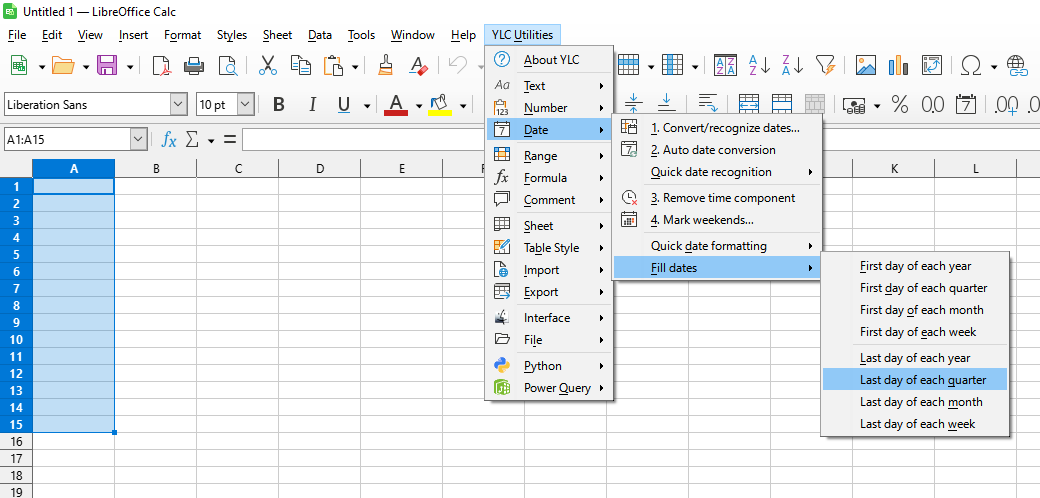Click the Sort Ascending icon
Screen dimensions: 1040x498
759,66
